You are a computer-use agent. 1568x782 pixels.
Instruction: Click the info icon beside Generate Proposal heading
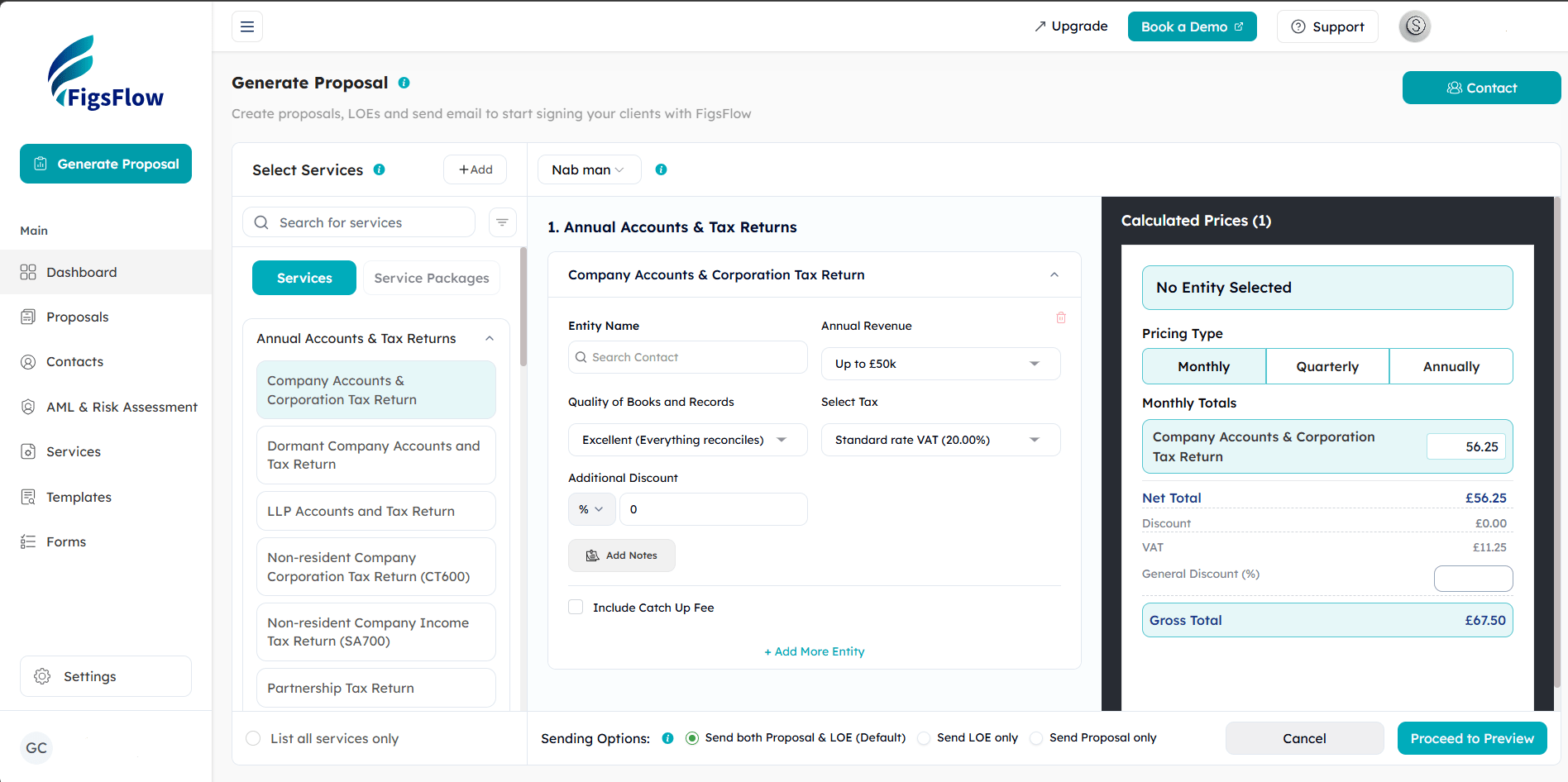click(404, 83)
